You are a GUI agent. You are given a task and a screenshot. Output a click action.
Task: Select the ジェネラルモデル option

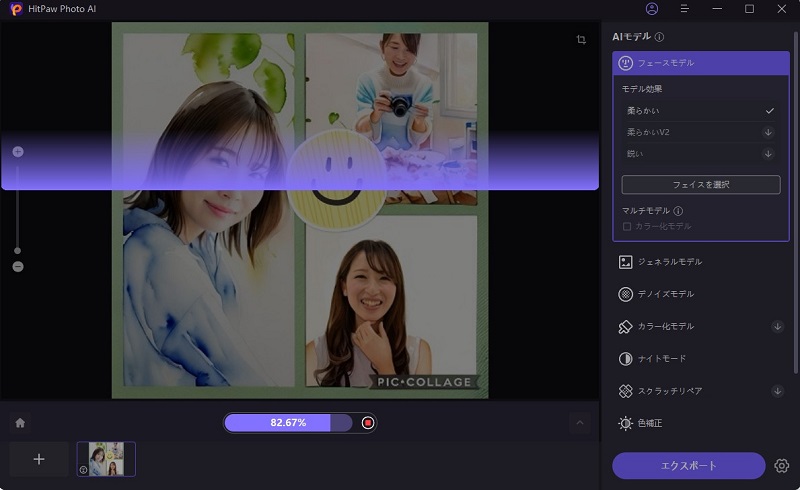pos(668,262)
